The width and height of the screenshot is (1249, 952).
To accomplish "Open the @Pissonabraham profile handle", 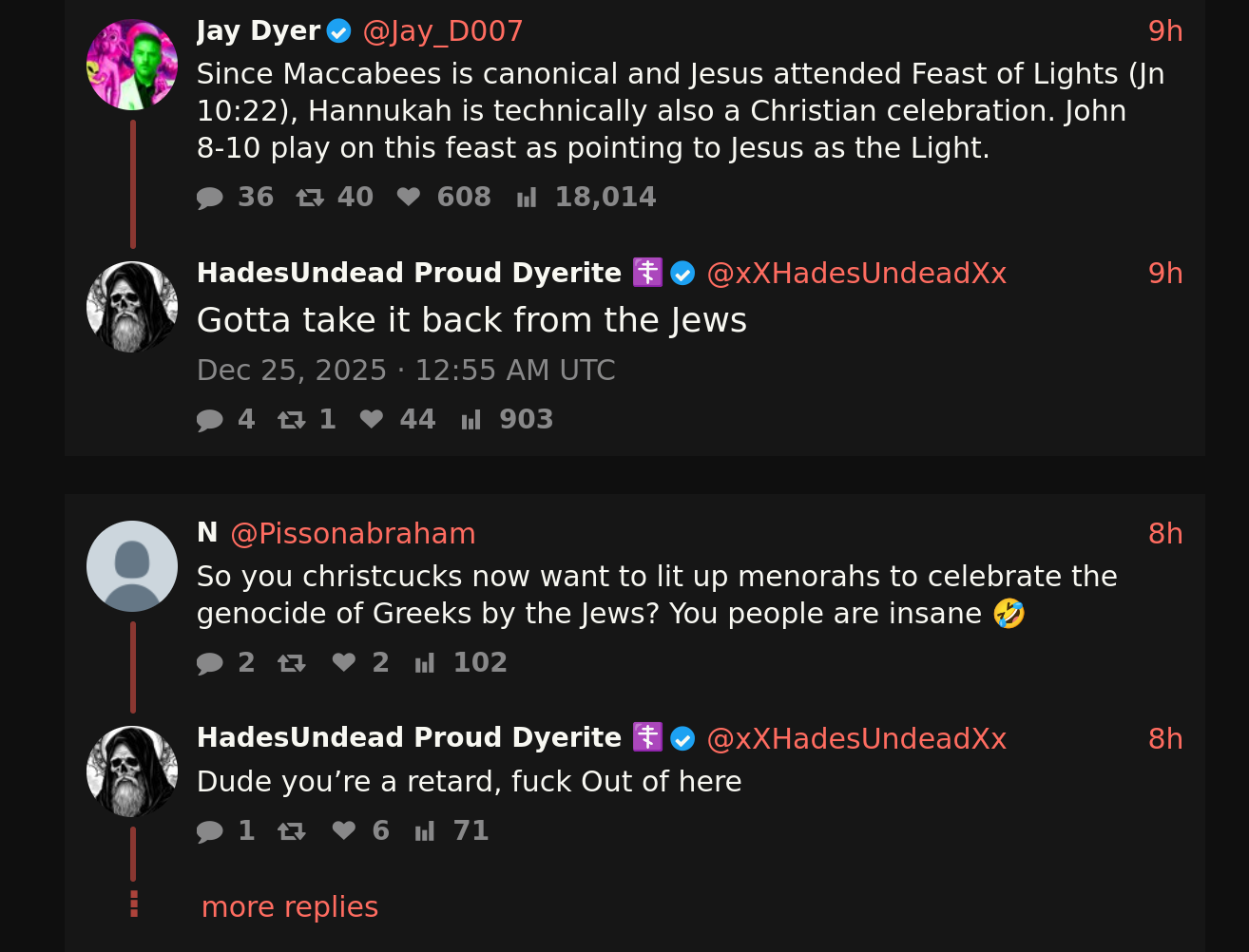I will (x=353, y=534).
